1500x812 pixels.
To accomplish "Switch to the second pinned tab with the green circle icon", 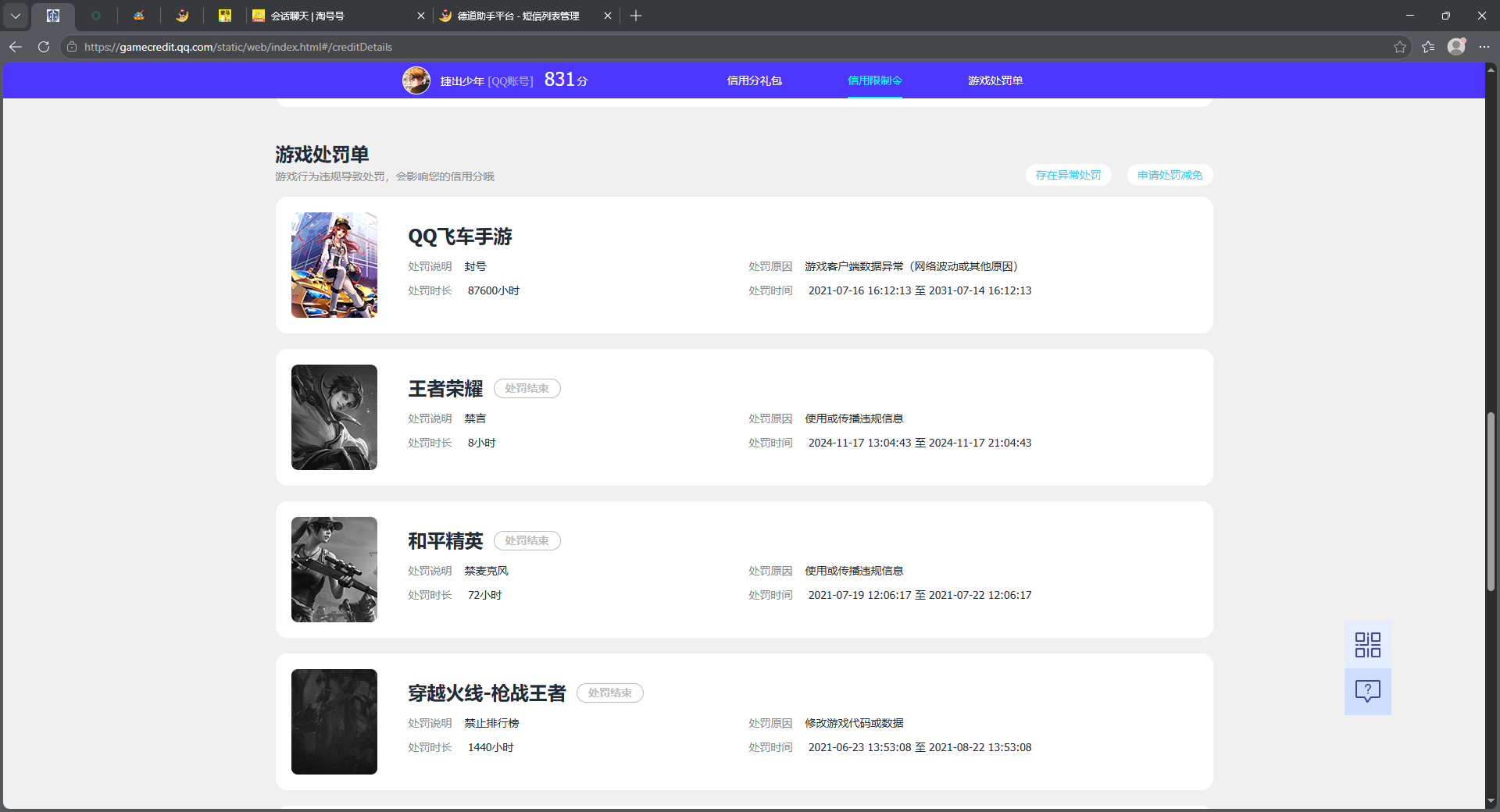I will [x=96, y=16].
